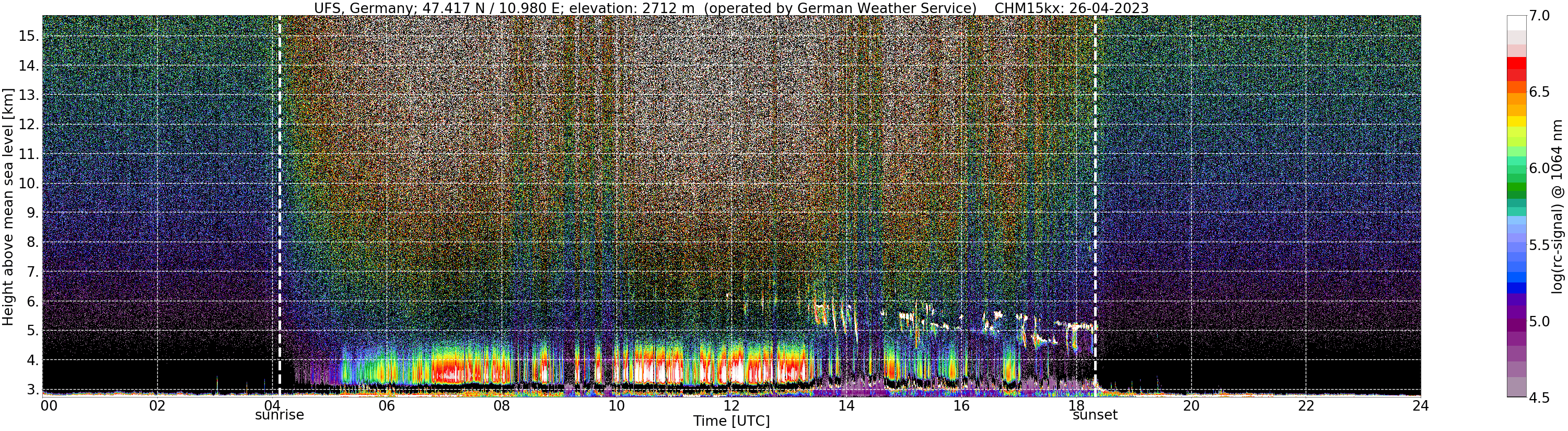The width and height of the screenshot is (1568, 431).
Task: Click the y-axis tick label '12.'
Action: 29,124
